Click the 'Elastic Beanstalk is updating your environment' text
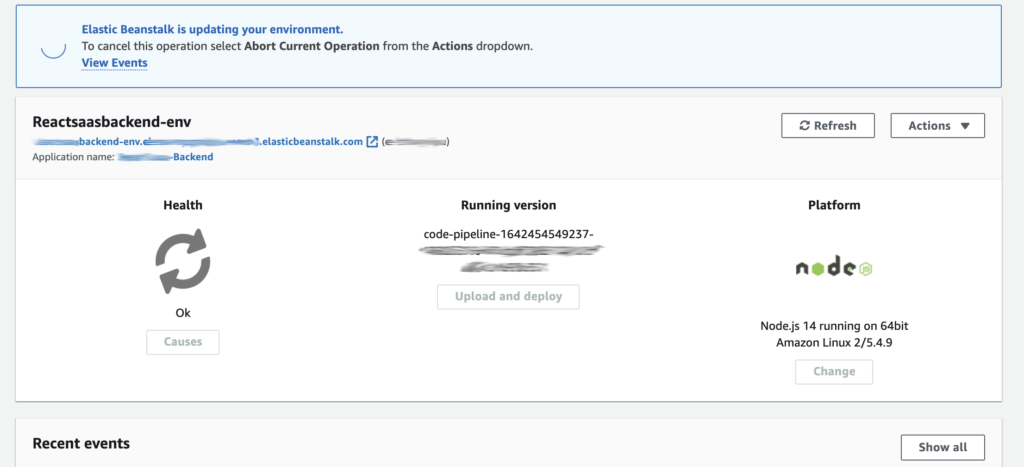 click(x=212, y=29)
